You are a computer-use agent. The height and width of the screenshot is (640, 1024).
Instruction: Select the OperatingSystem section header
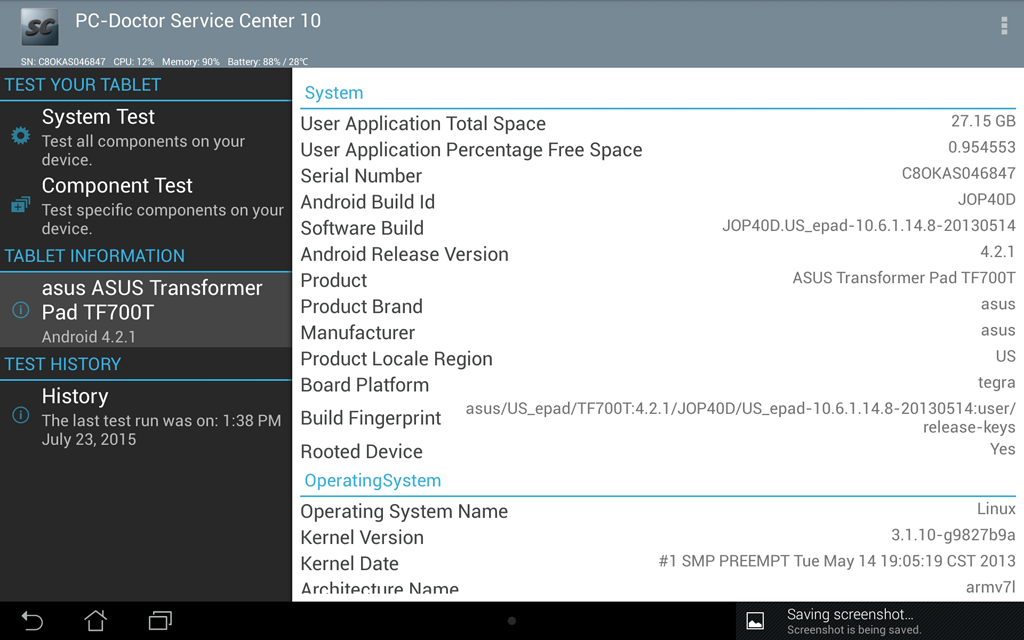coord(372,481)
